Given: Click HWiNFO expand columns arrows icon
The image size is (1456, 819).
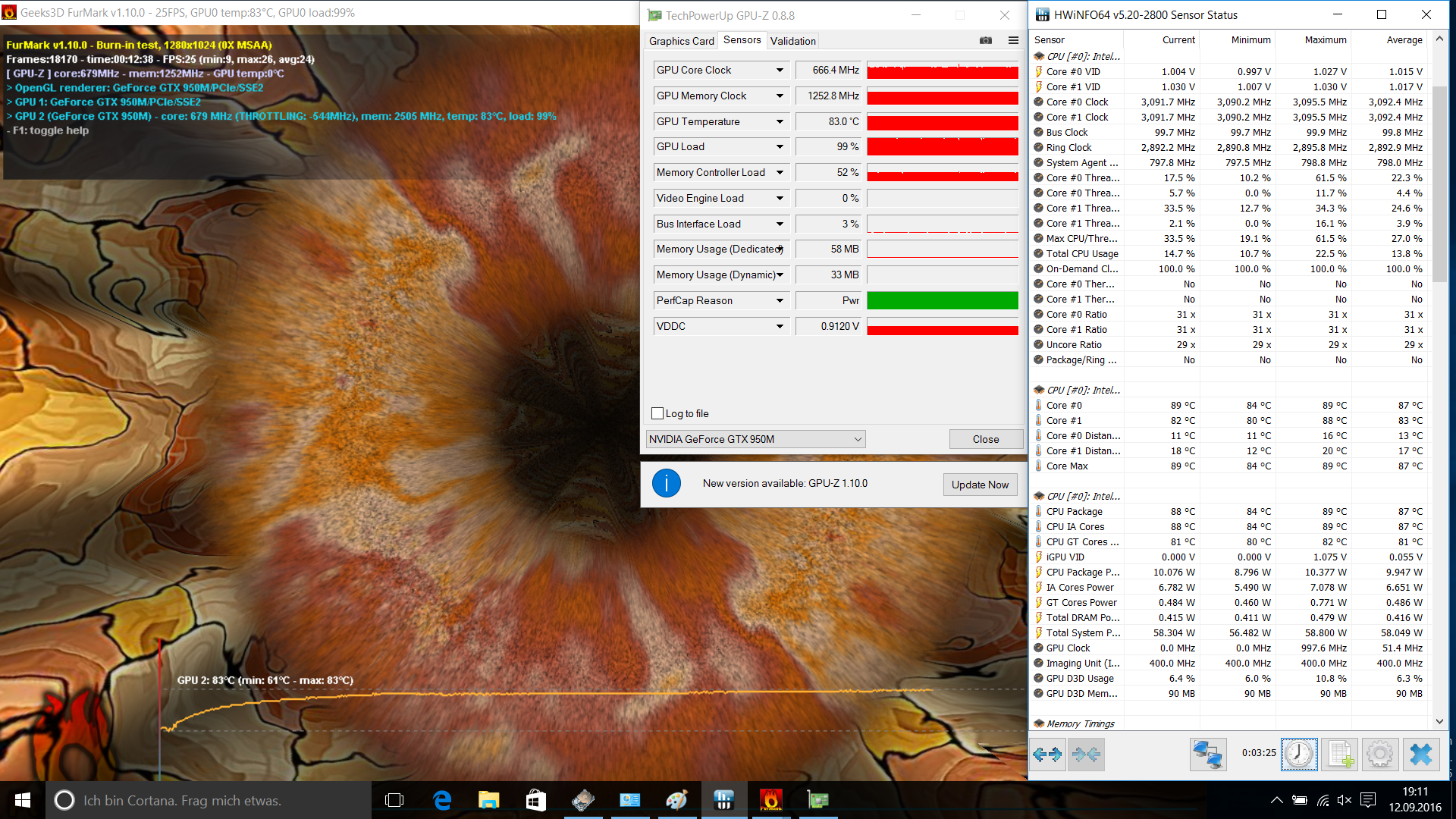Looking at the screenshot, I should tap(1047, 755).
